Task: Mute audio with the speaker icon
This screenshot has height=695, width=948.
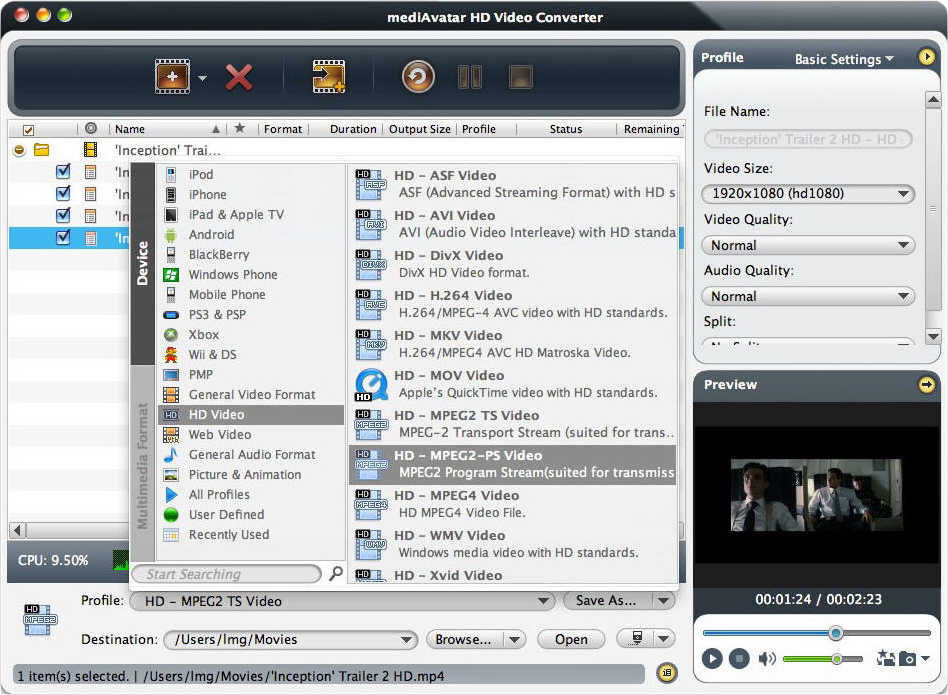Action: tap(767, 658)
